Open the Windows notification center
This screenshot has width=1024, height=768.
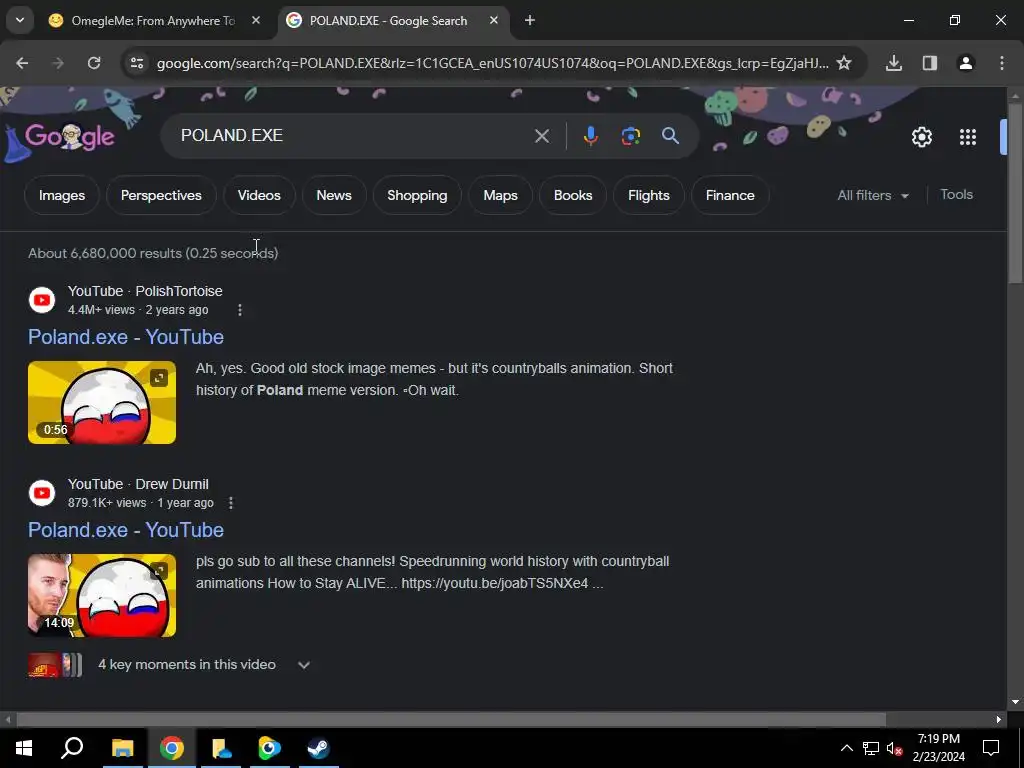click(991, 748)
